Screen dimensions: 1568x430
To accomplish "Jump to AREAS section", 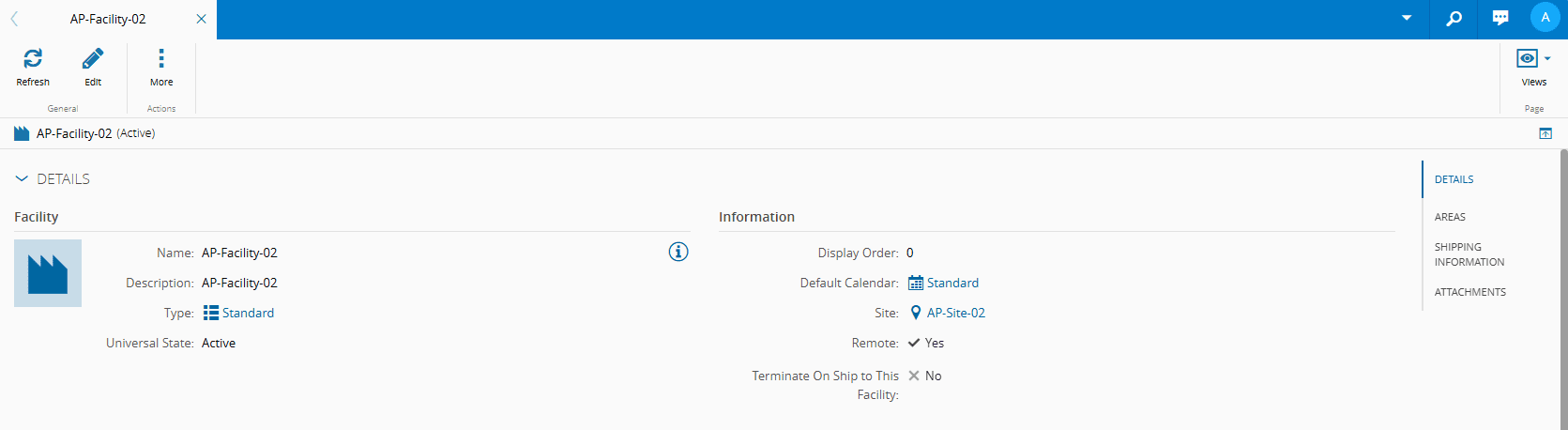I will 1450,217.
